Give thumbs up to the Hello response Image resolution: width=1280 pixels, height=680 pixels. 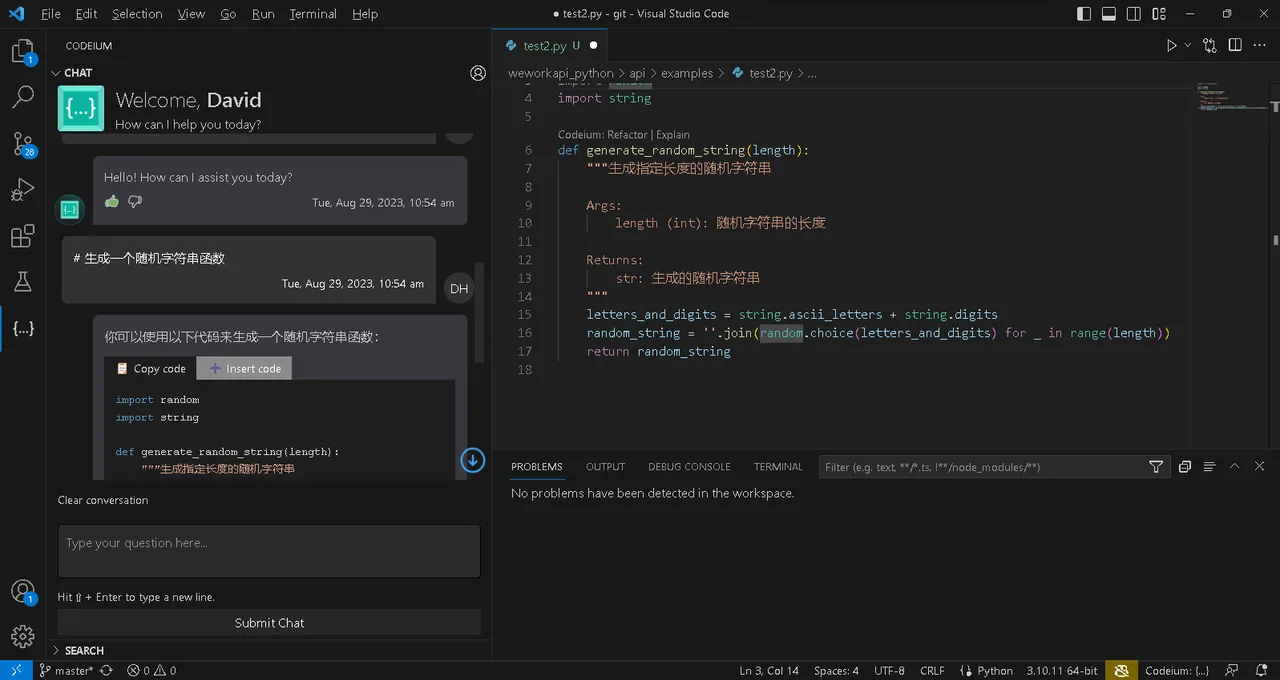(112, 201)
